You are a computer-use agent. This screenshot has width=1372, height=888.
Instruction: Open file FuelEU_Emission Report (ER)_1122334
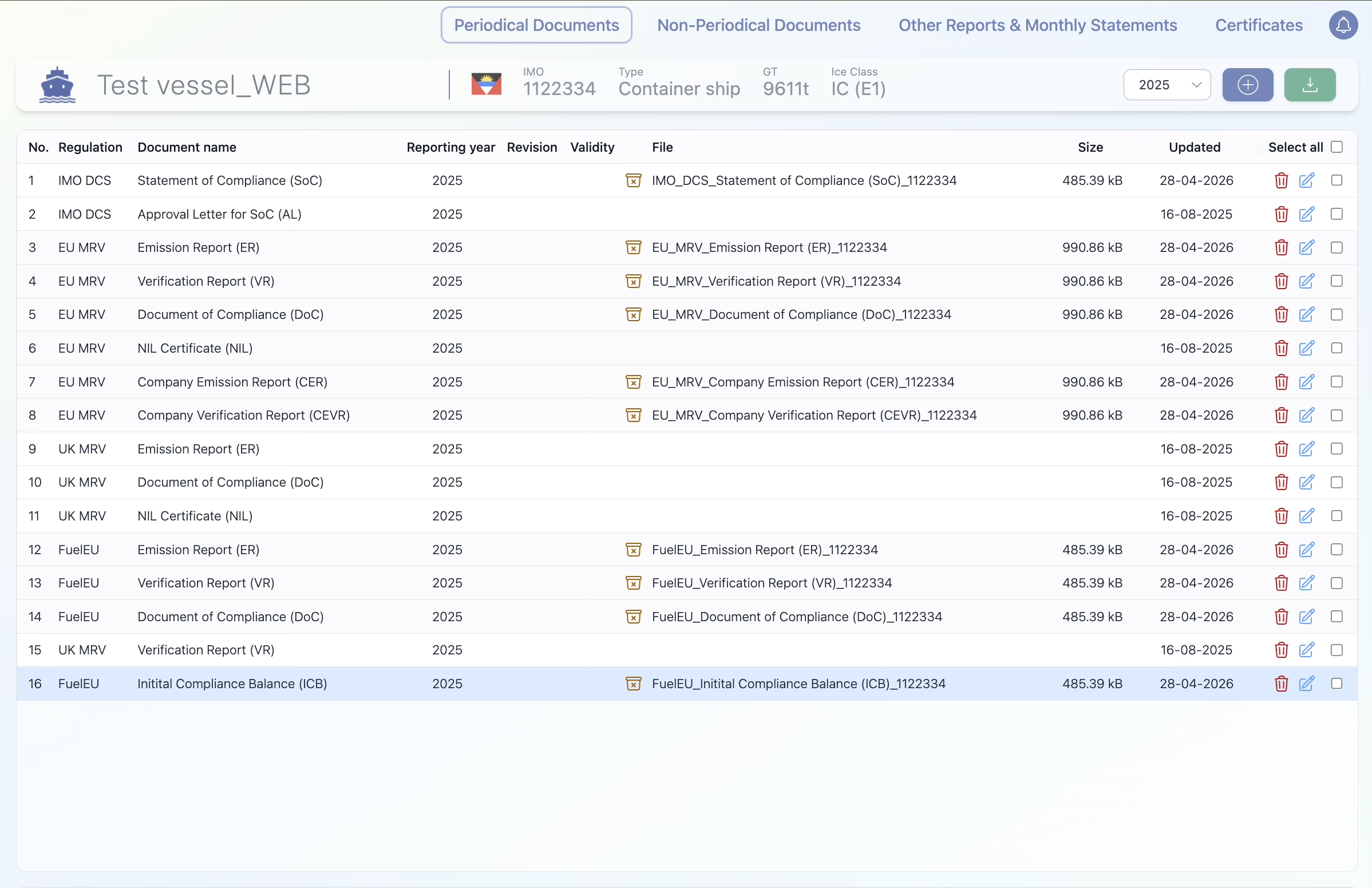pyautogui.click(x=764, y=550)
